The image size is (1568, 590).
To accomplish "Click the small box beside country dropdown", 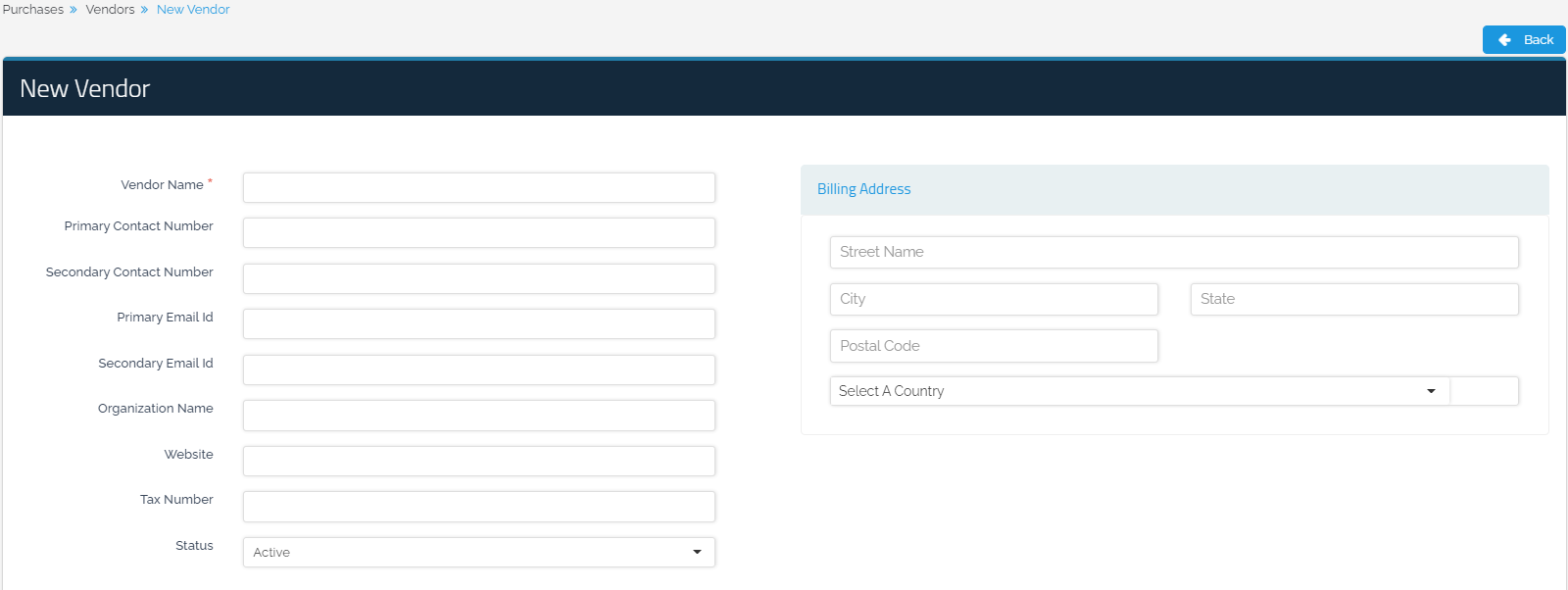I will pyautogui.click(x=1484, y=391).
